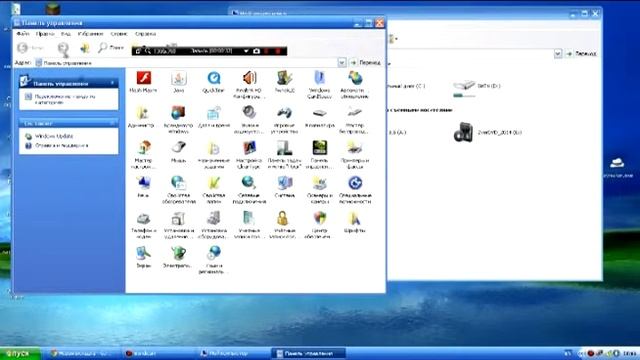Open the Избранное menu

pyautogui.click(x=90, y=34)
